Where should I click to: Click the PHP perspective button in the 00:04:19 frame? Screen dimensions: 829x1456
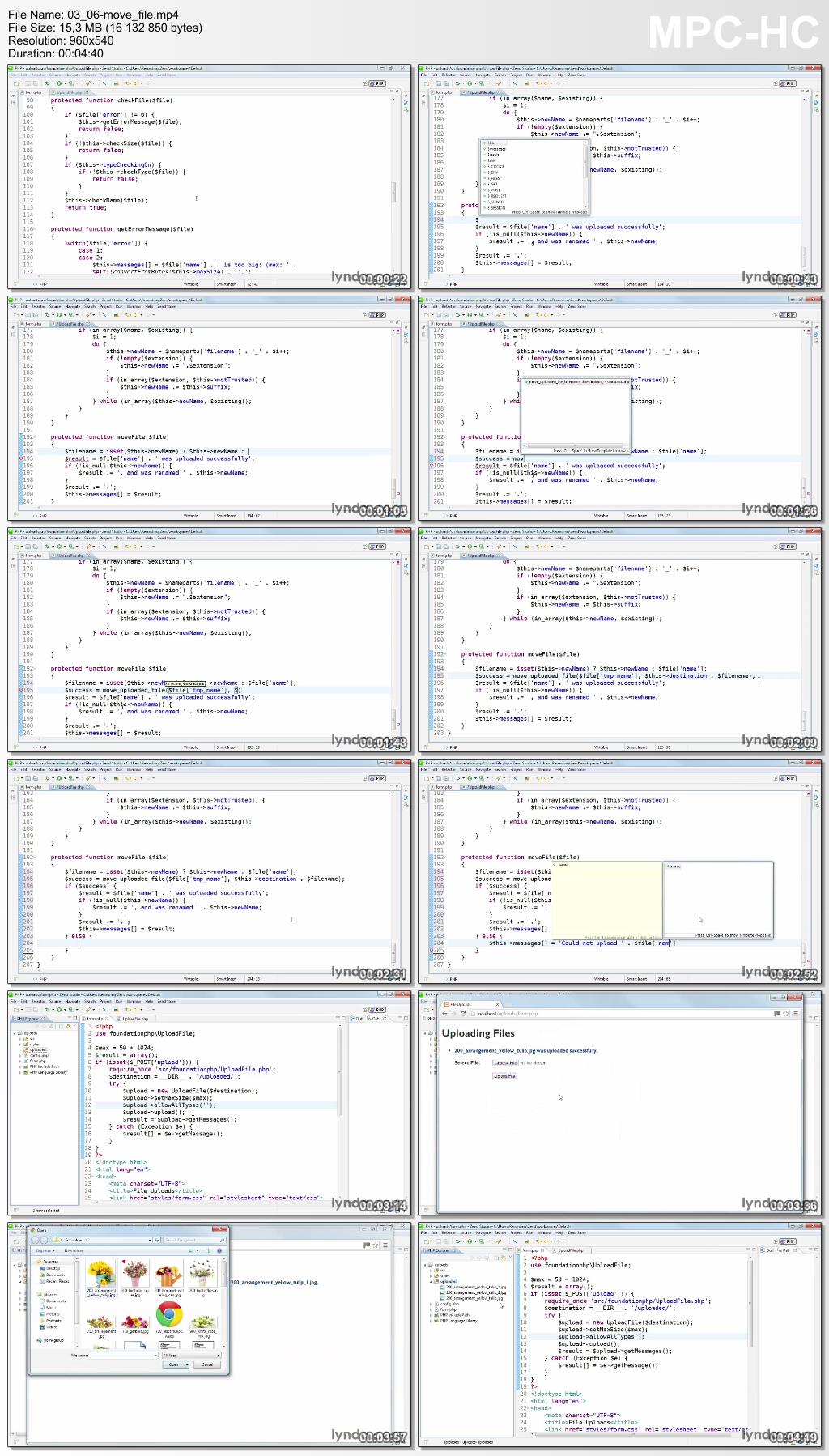pos(788,1241)
